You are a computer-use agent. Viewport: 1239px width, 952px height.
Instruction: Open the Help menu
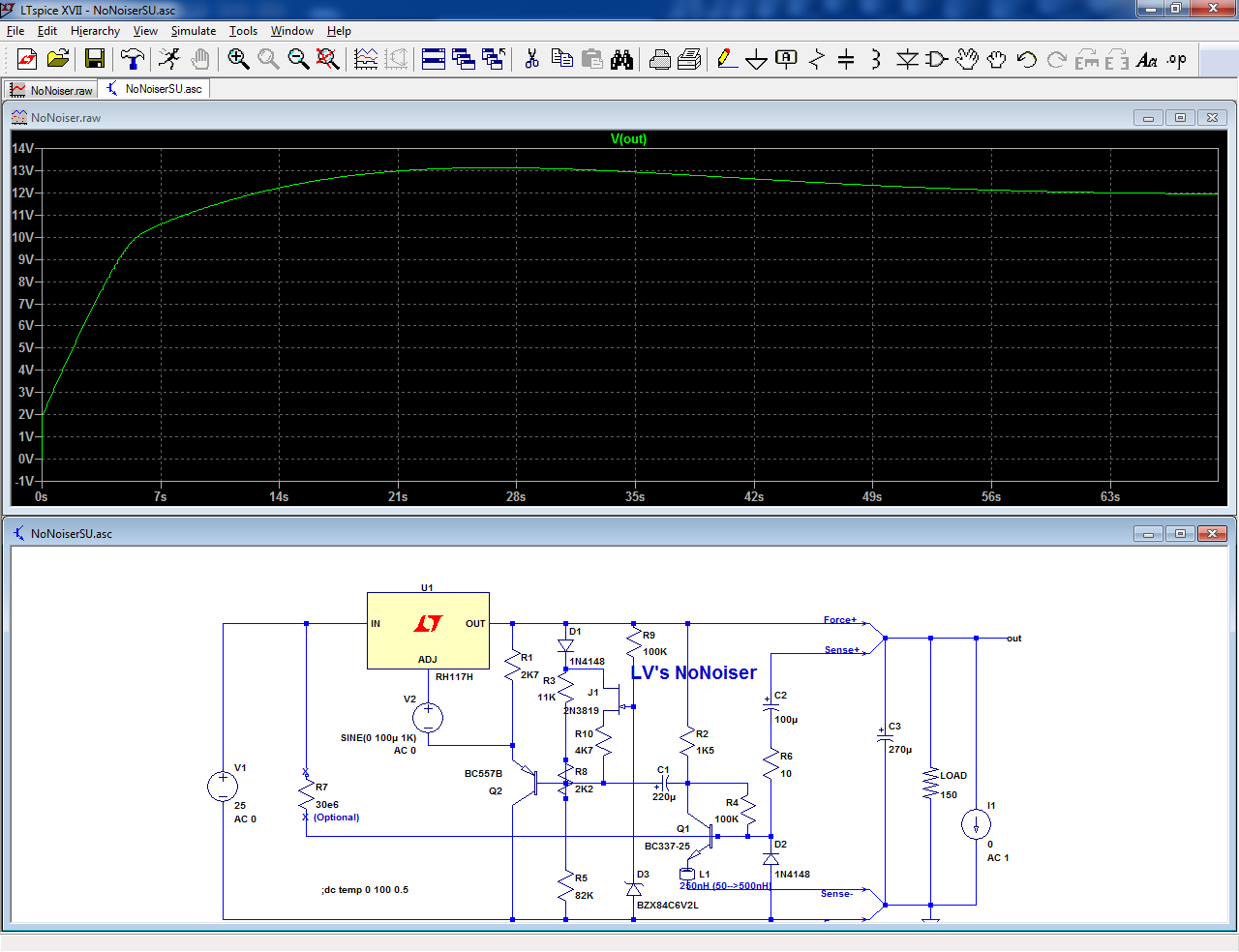[339, 31]
